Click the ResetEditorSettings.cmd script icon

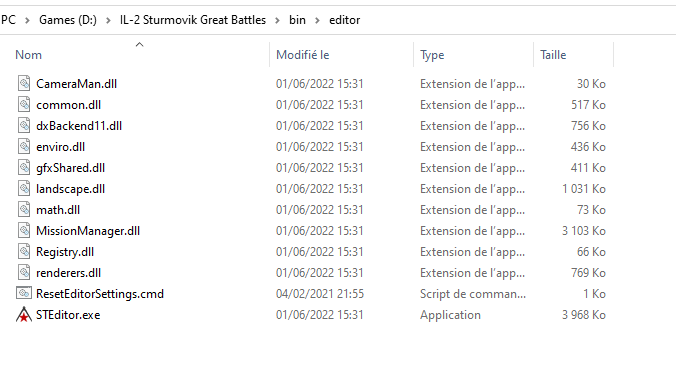[24, 294]
